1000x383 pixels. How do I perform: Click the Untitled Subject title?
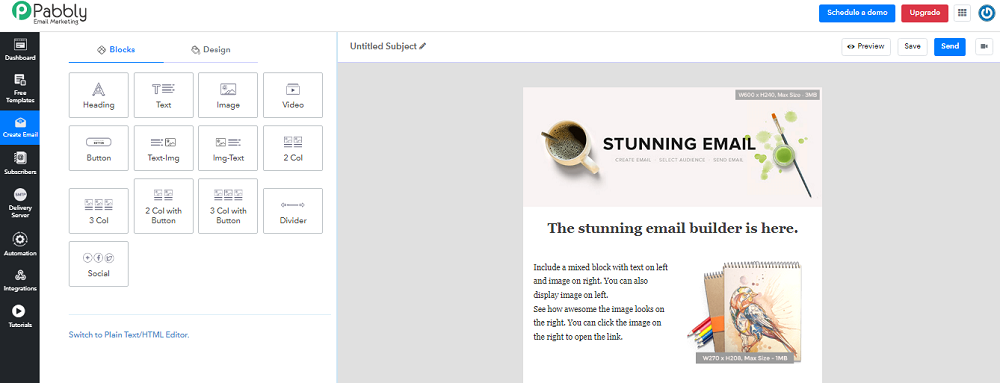pyautogui.click(x=383, y=47)
